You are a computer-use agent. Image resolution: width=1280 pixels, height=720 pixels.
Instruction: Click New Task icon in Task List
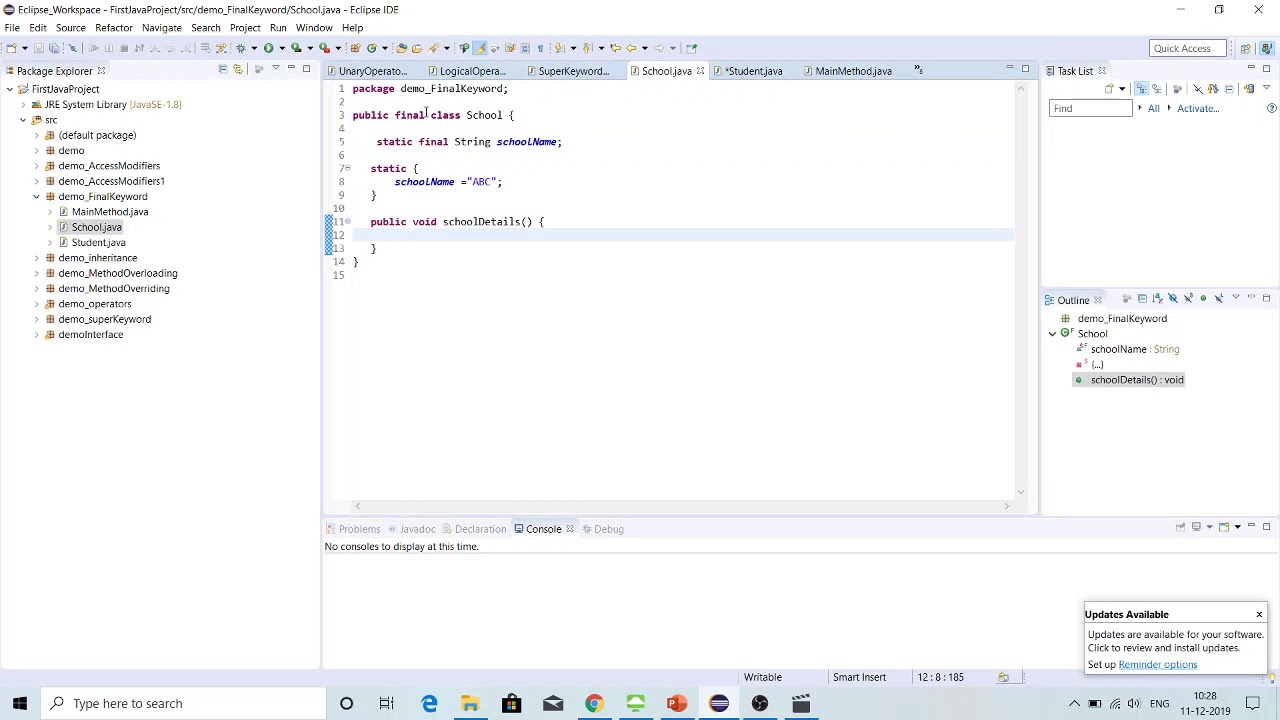pos(1108,89)
